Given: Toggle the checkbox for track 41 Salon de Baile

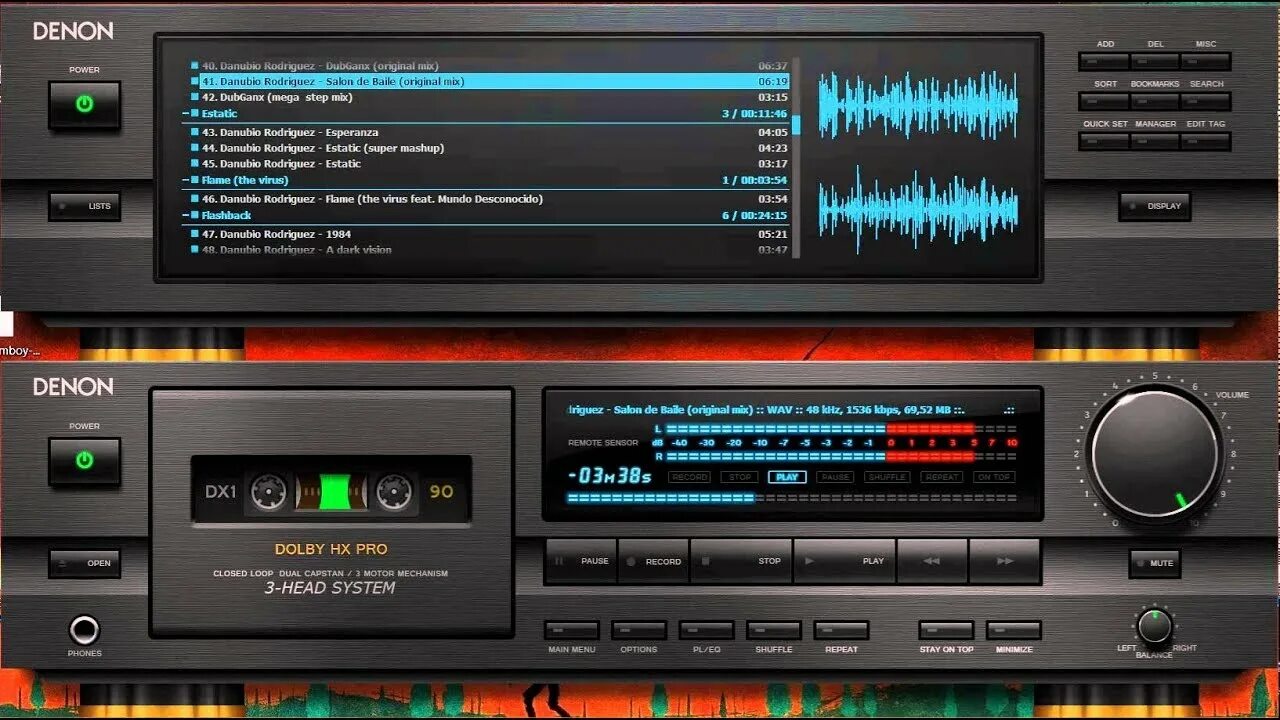Looking at the screenshot, I should 195,81.
